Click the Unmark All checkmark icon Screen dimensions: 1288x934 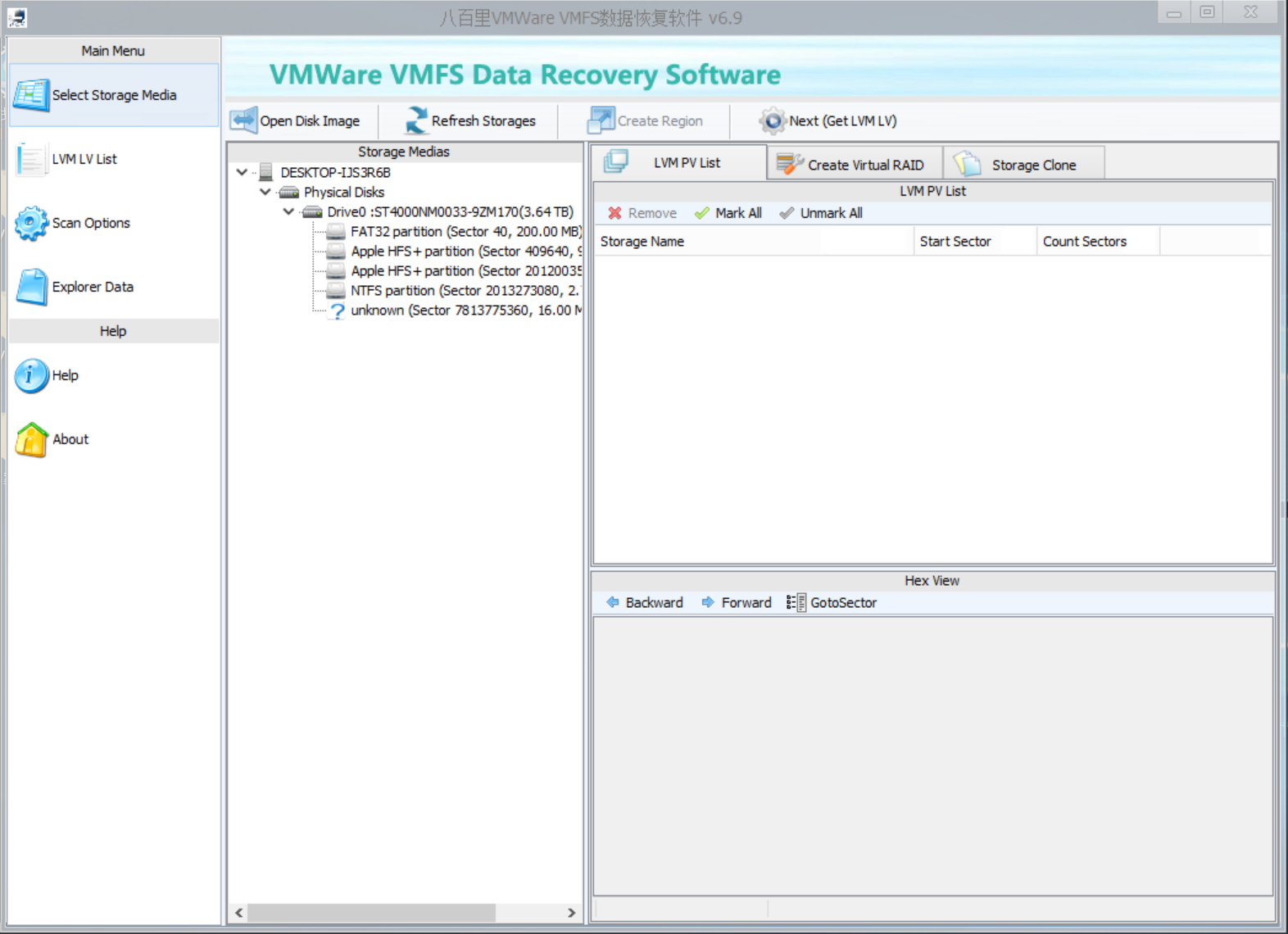(x=787, y=213)
